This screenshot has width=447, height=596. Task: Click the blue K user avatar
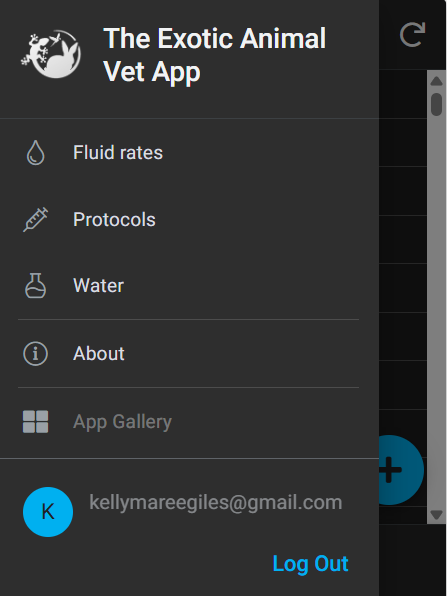click(48, 512)
